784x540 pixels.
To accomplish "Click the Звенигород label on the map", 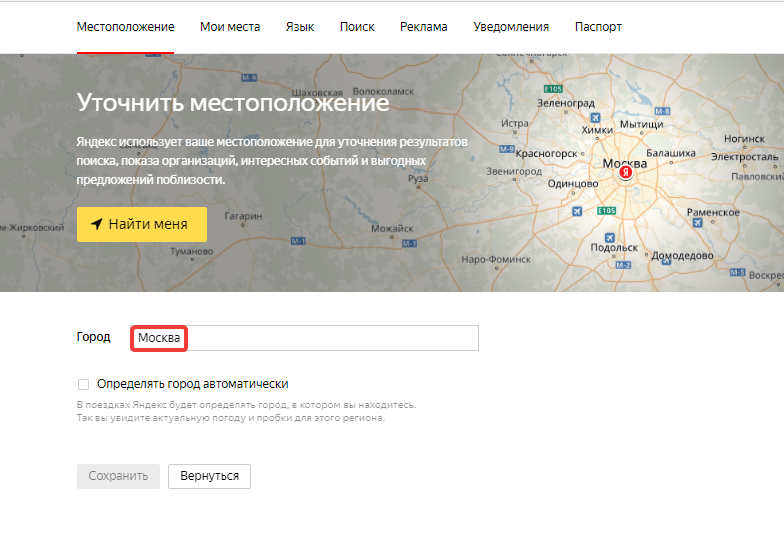I will [x=514, y=171].
